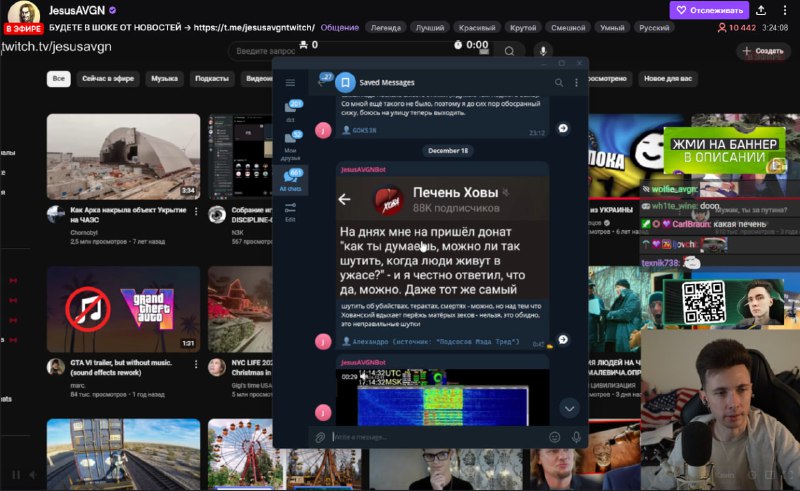Open the Мои друзья chat folder
The image size is (800, 491).
coord(290,145)
